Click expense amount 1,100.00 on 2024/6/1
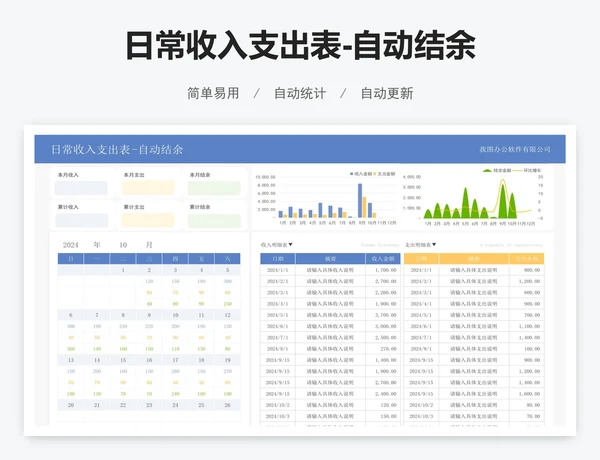 530,326
